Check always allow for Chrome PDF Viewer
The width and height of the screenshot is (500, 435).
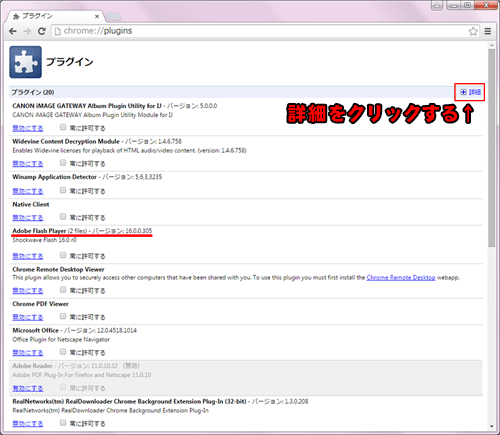click(x=63, y=316)
